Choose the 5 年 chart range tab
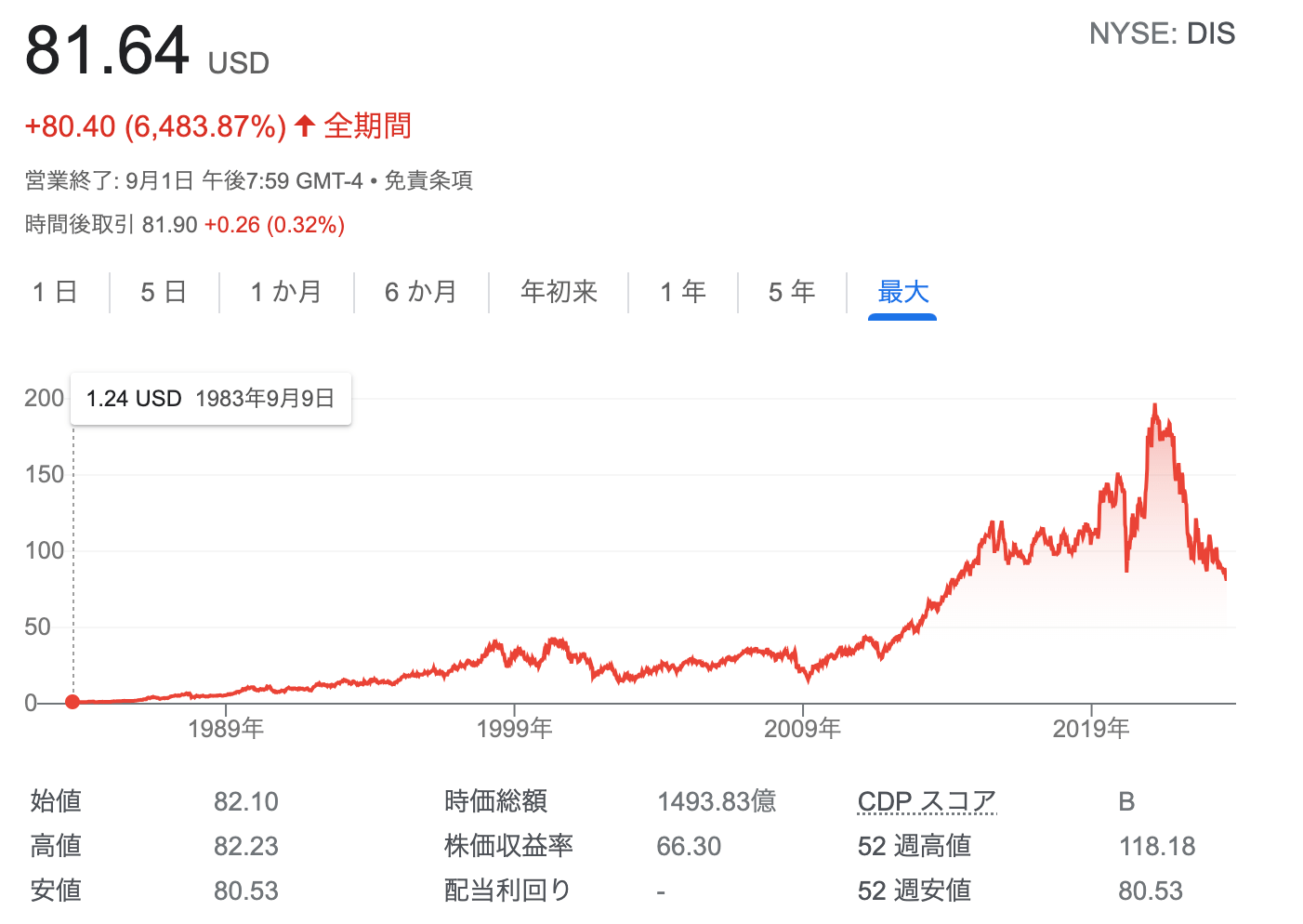The width and height of the screenshot is (1303, 924). tap(792, 292)
